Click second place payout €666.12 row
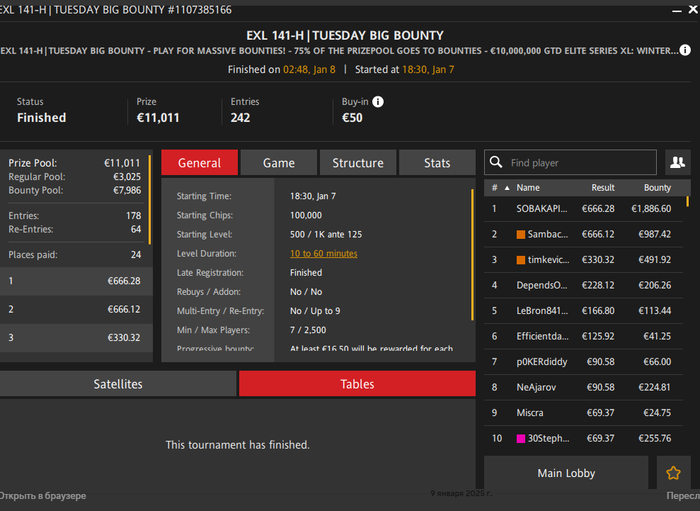The height and width of the screenshot is (511, 700). click(x=76, y=309)
